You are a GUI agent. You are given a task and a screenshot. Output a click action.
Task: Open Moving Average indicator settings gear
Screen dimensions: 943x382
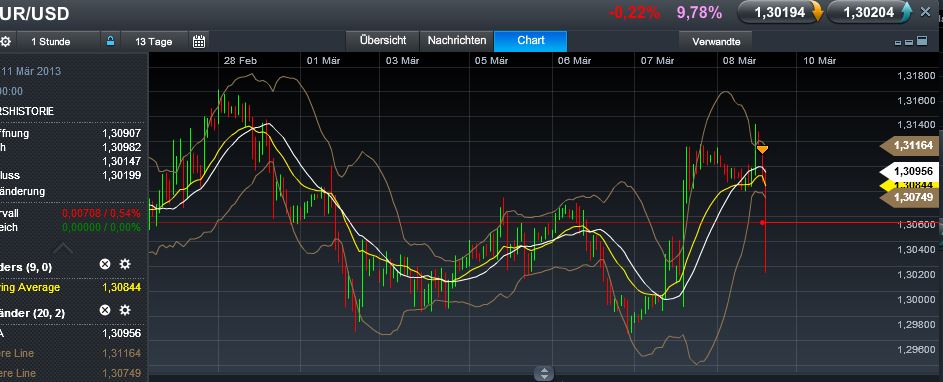124,263
